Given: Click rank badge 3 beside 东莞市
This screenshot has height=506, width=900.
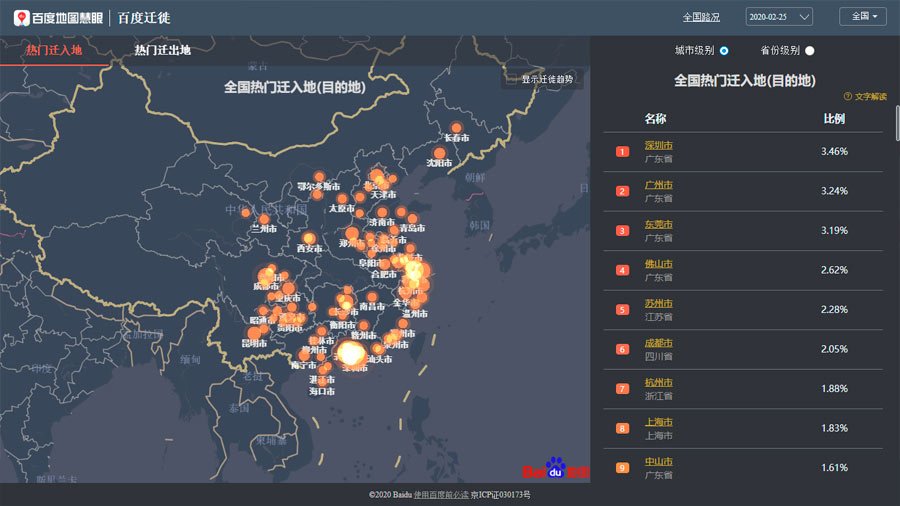Looking at the screenshot, I should tap(622, 231).
